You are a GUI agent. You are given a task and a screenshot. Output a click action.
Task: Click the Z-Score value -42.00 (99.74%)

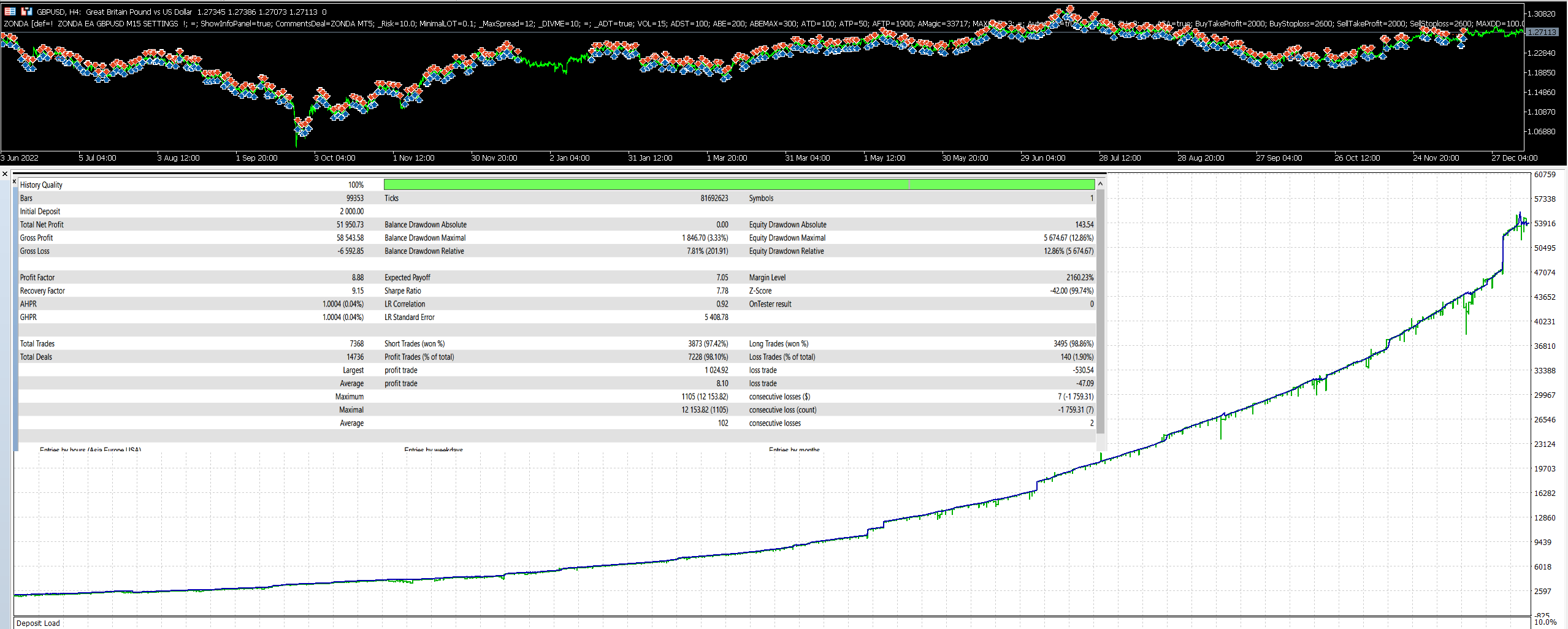1071,291
